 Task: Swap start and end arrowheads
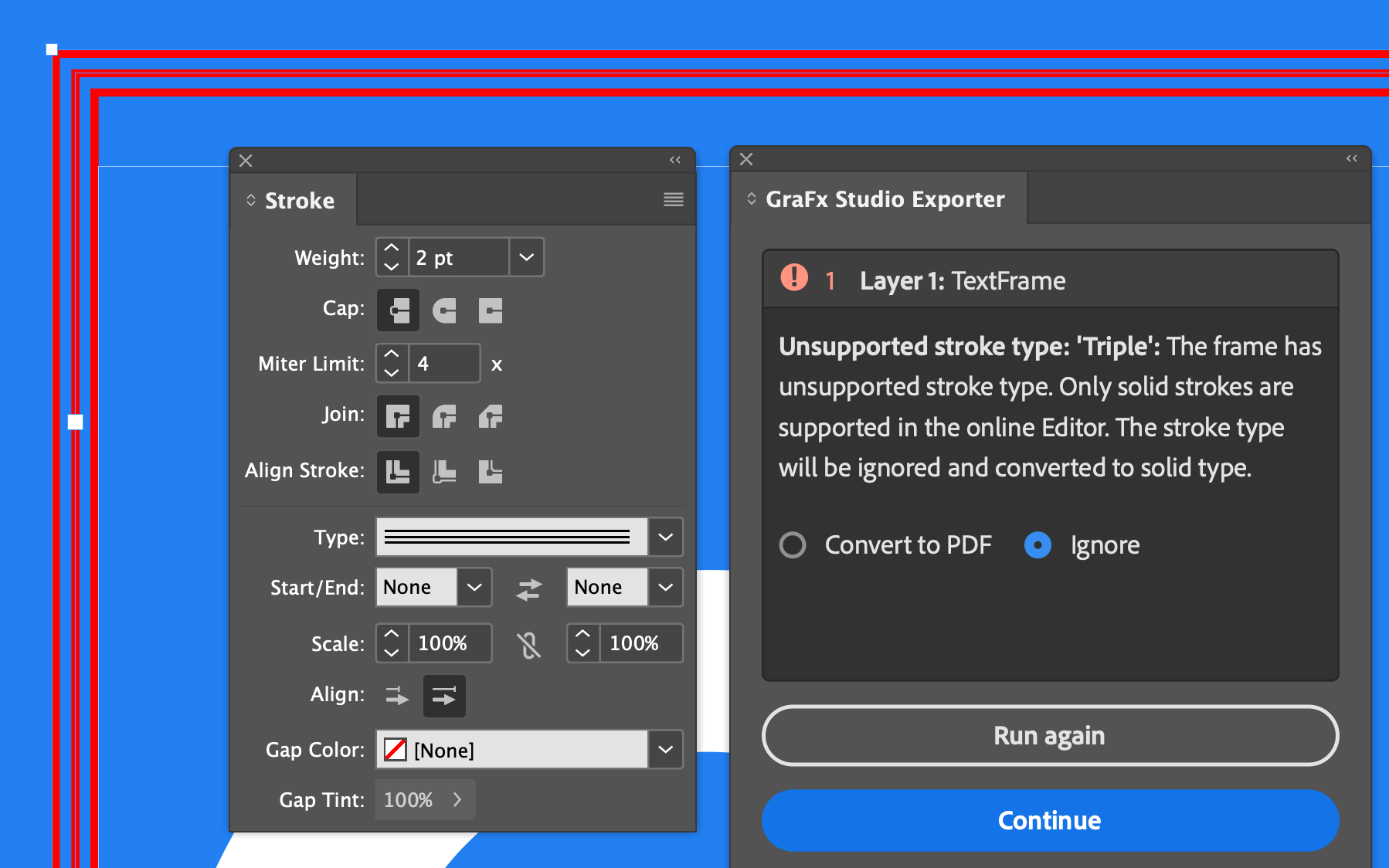(x=529, y=589)
